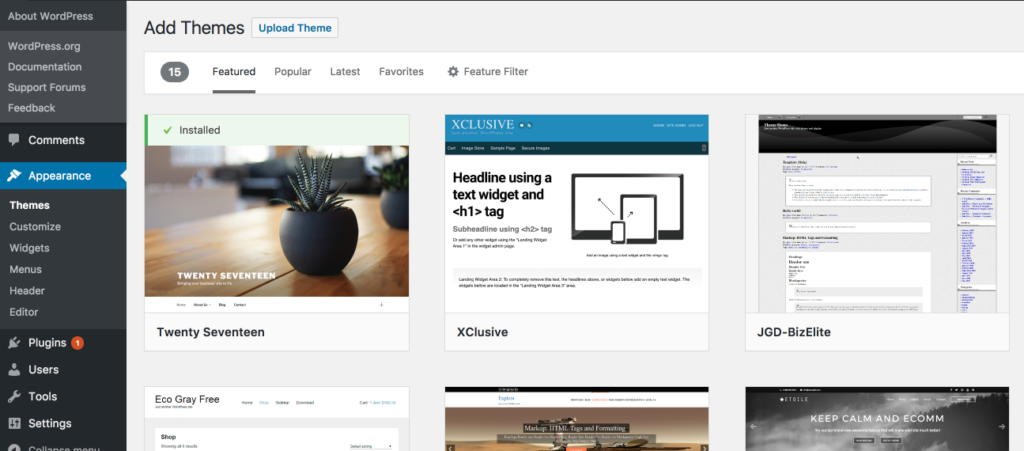Switch to the Favorites tab
This screenshot has height=451, width=1024.
tap(401, 72)
